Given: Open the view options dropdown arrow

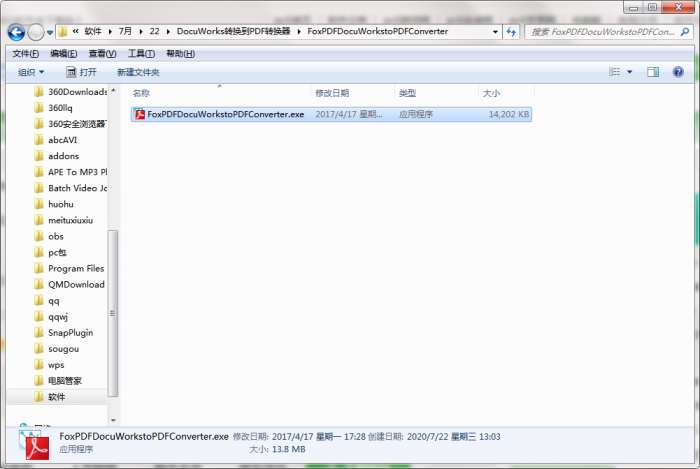Looking at the screenshot, I should 629,72.
